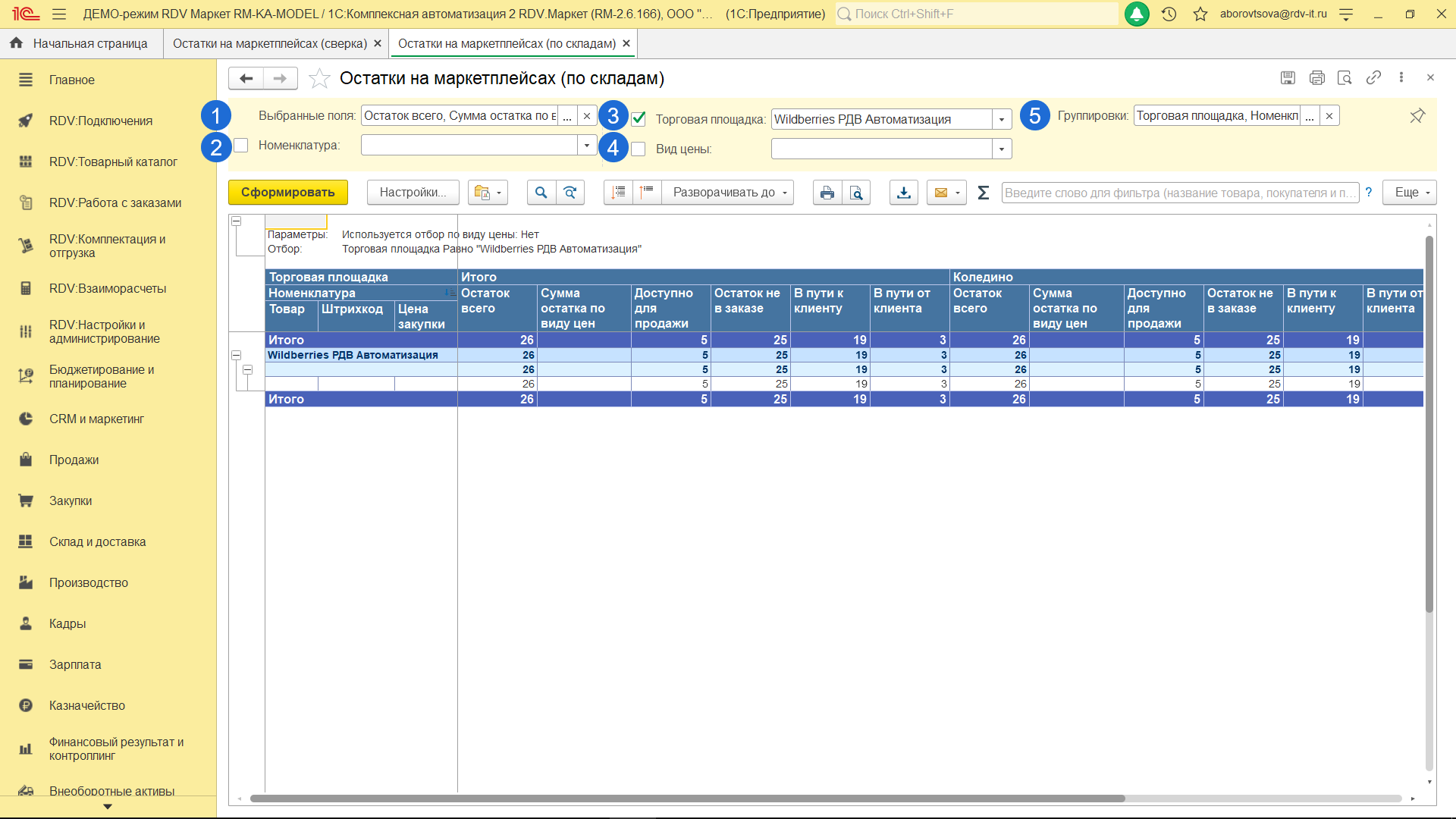Open the RDV:Товарный каталог section

pyautogui.click(x=113, y=162)
